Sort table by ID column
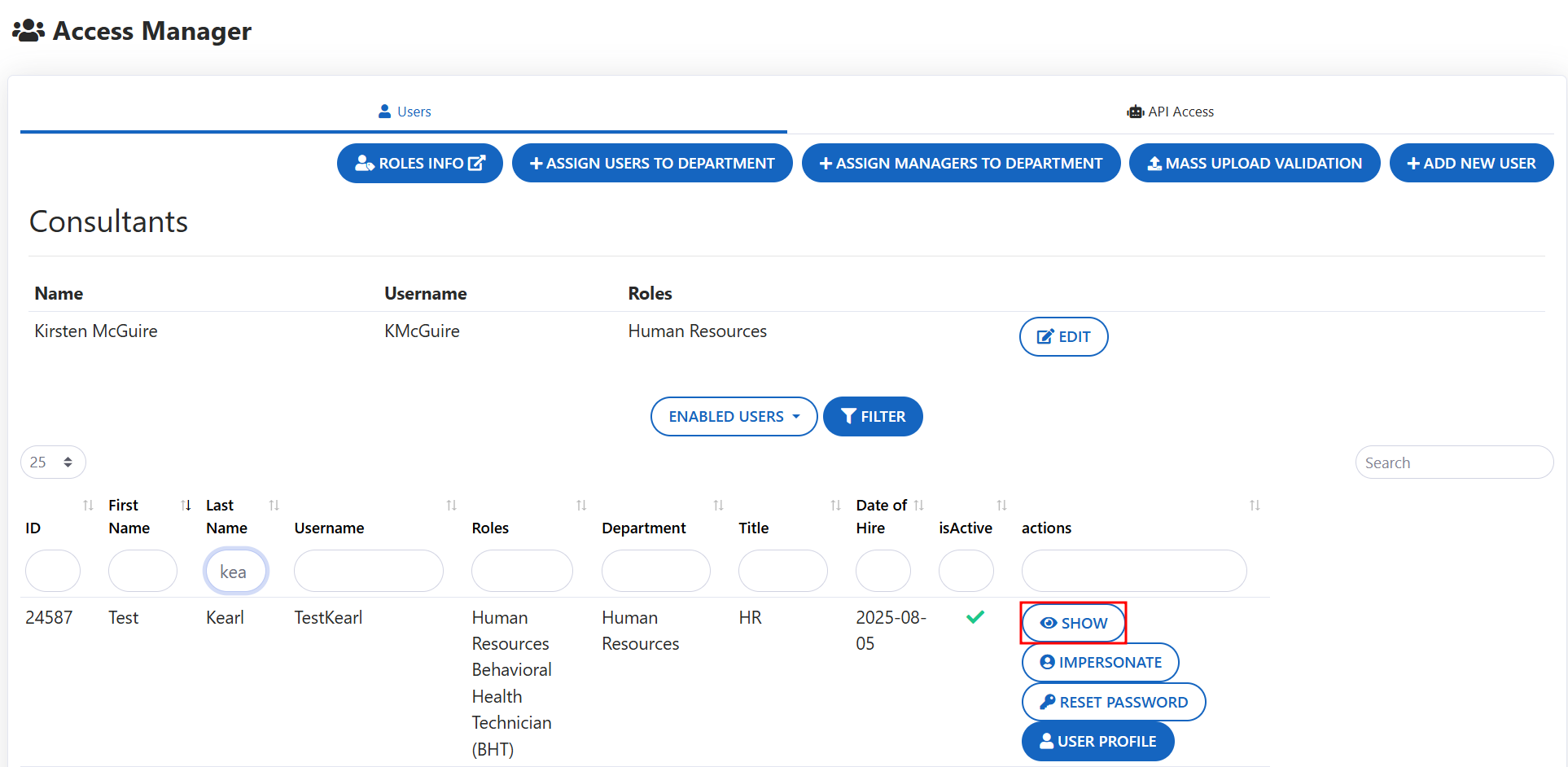The width and height of the screenshot is (1568, 767). click(33, 528)
